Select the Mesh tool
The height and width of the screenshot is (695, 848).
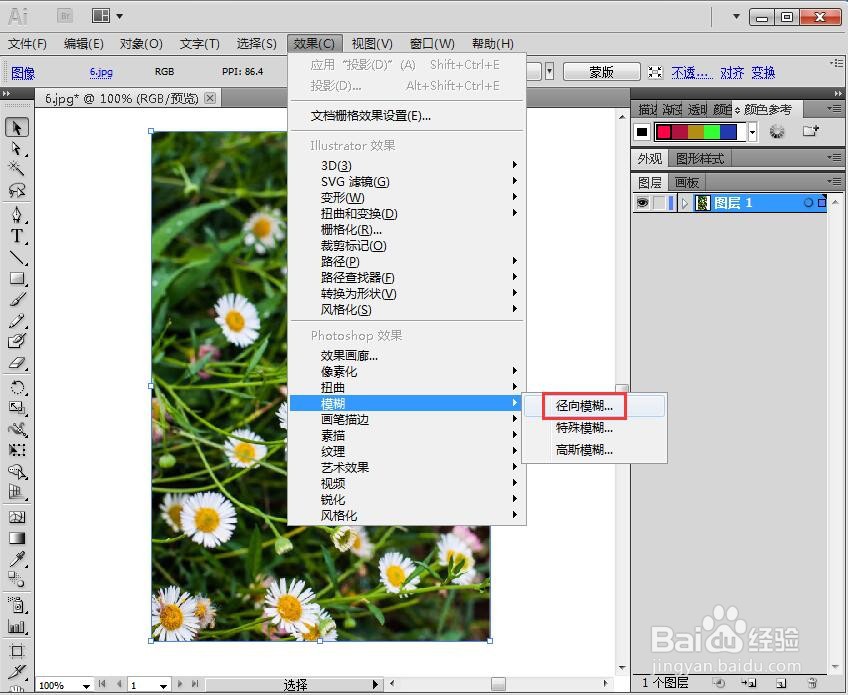(17, 517)
